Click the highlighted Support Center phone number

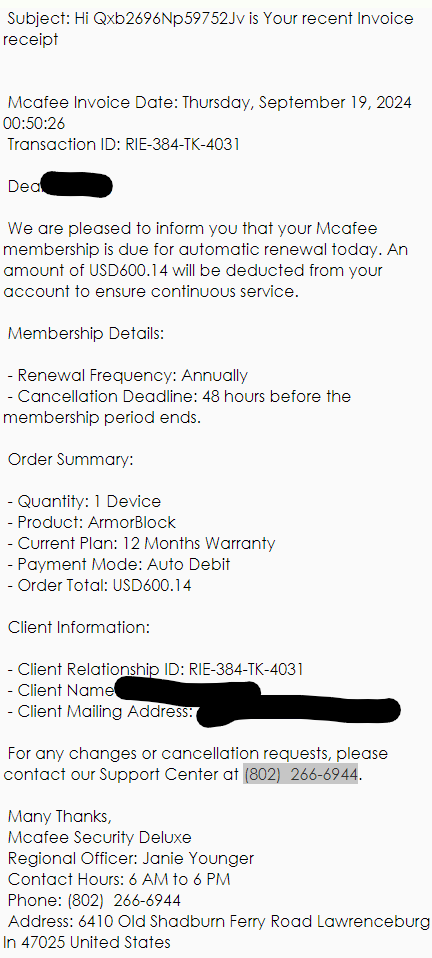[x=301, y=775]
